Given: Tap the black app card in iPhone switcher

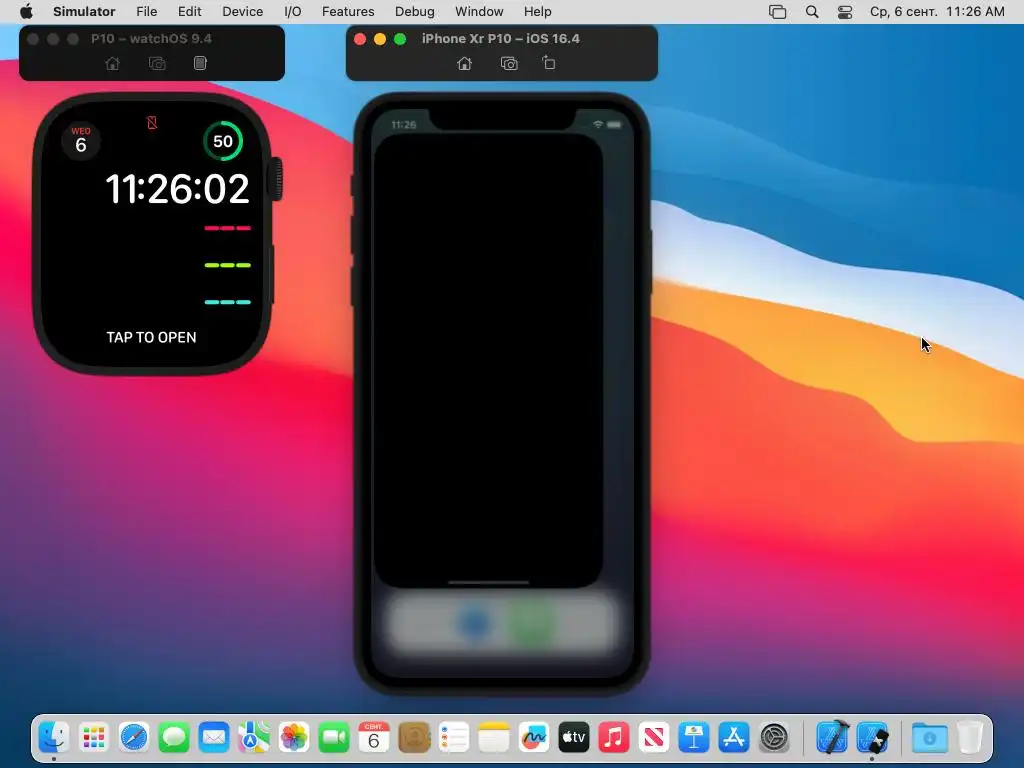Looking at the screenshot, I should (488, 360).
